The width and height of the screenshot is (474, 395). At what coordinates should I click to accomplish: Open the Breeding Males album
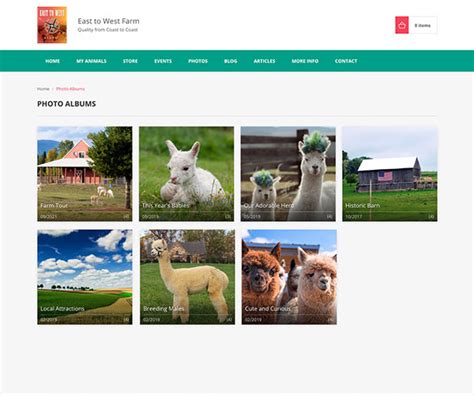[187, 277]
